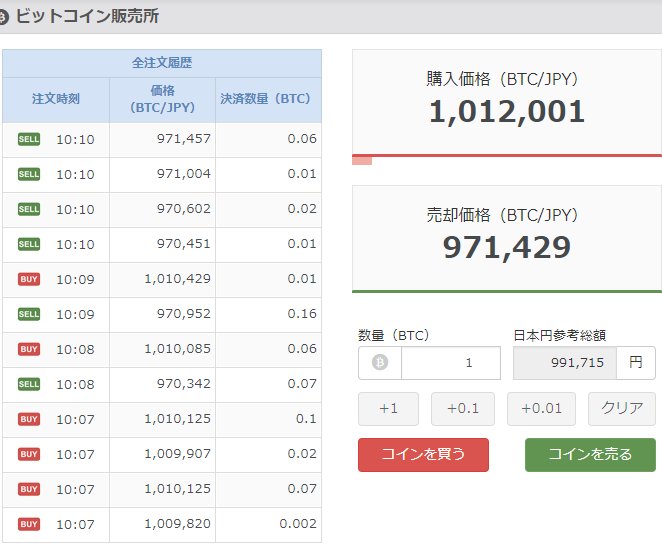Select the 購入価格 (BTC/JPY) price panel
The image size is (662, 557).
(506, 100)
